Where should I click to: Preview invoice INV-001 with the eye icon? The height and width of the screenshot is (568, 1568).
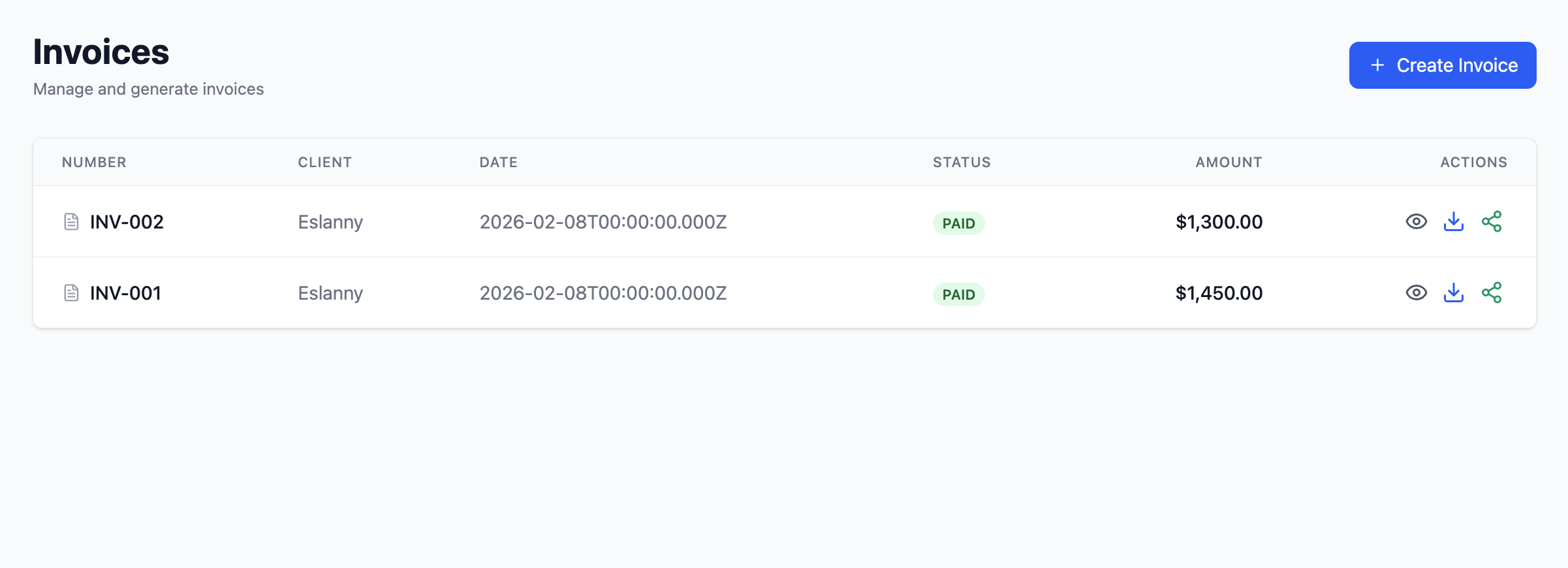1416,293
